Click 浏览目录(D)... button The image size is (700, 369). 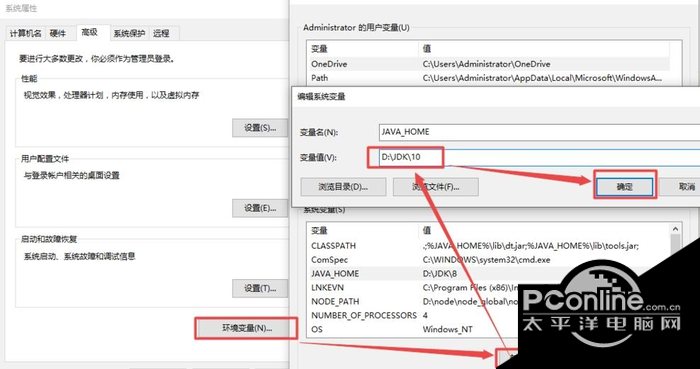(x=343, y=187)
